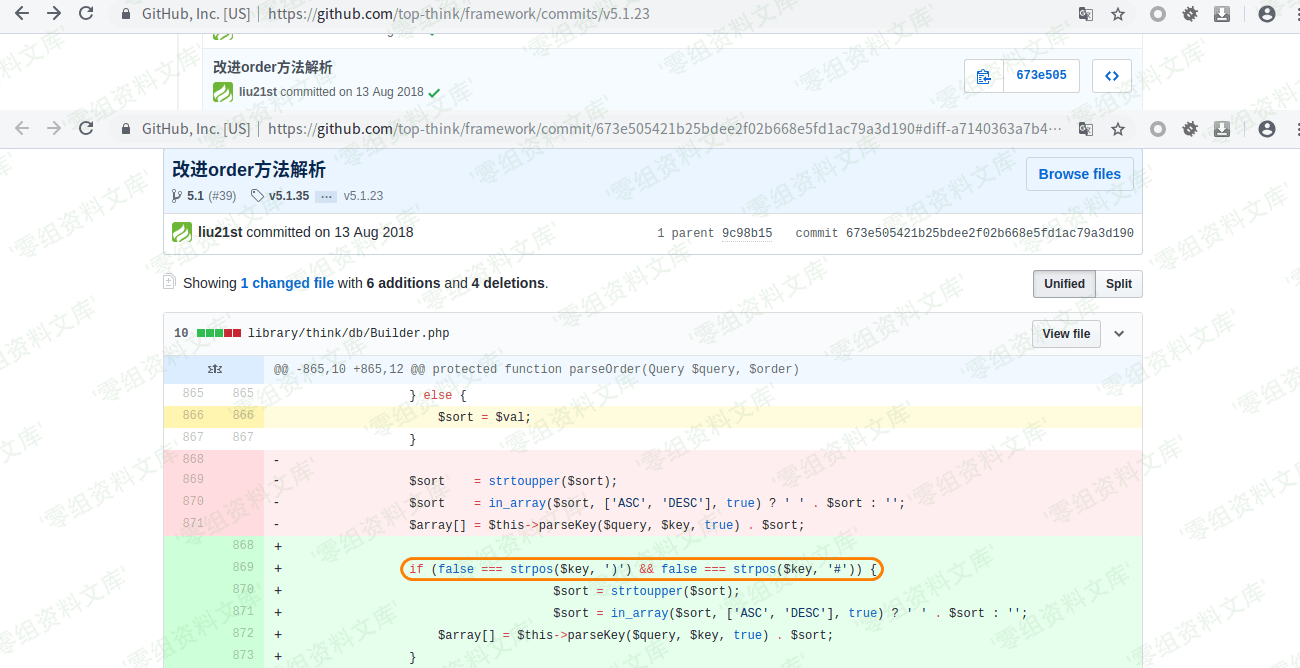The width and height of the screenshot is (1300, 668).
Task: Open the 5.1 branch link
Action: point(195,196)
